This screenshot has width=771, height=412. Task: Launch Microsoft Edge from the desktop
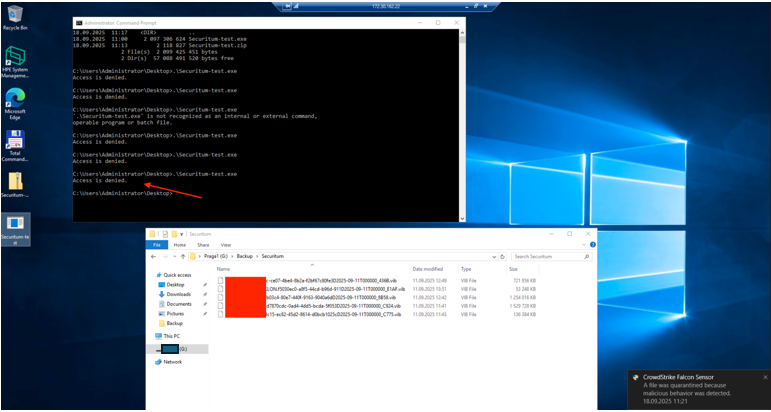15,98
